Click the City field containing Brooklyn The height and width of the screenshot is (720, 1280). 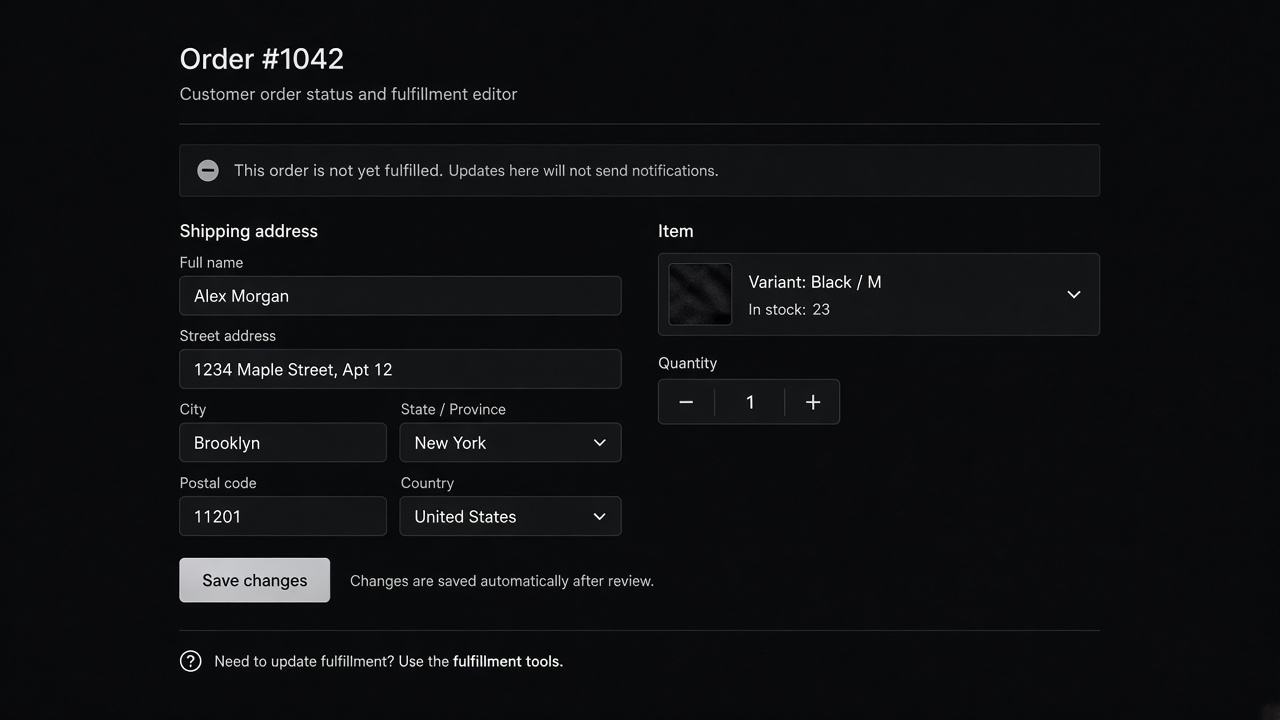[283, 443]
